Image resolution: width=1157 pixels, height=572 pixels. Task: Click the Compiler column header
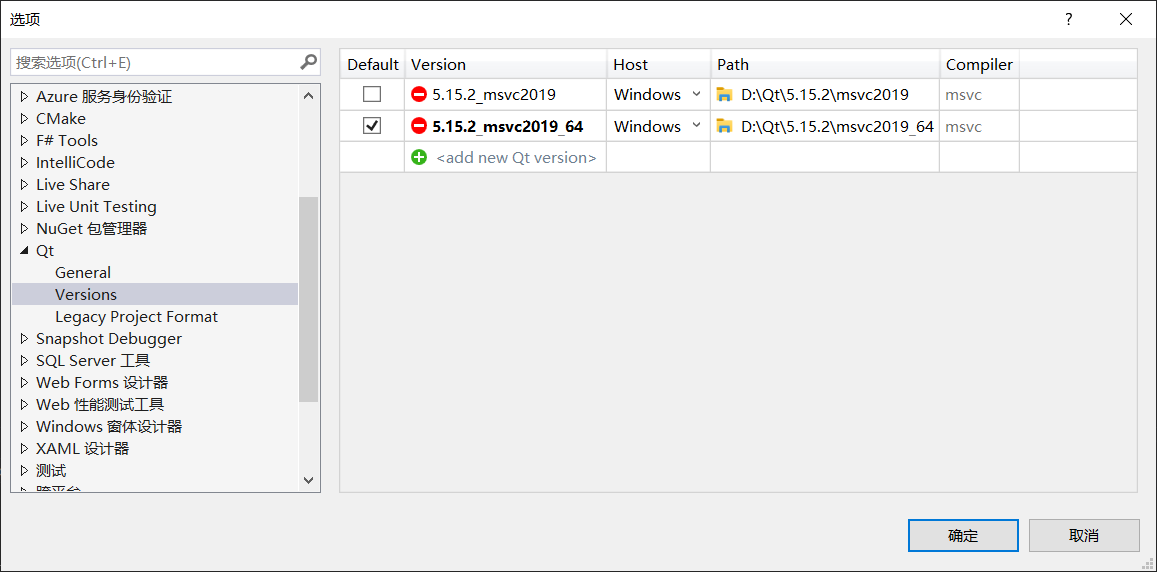979,64
